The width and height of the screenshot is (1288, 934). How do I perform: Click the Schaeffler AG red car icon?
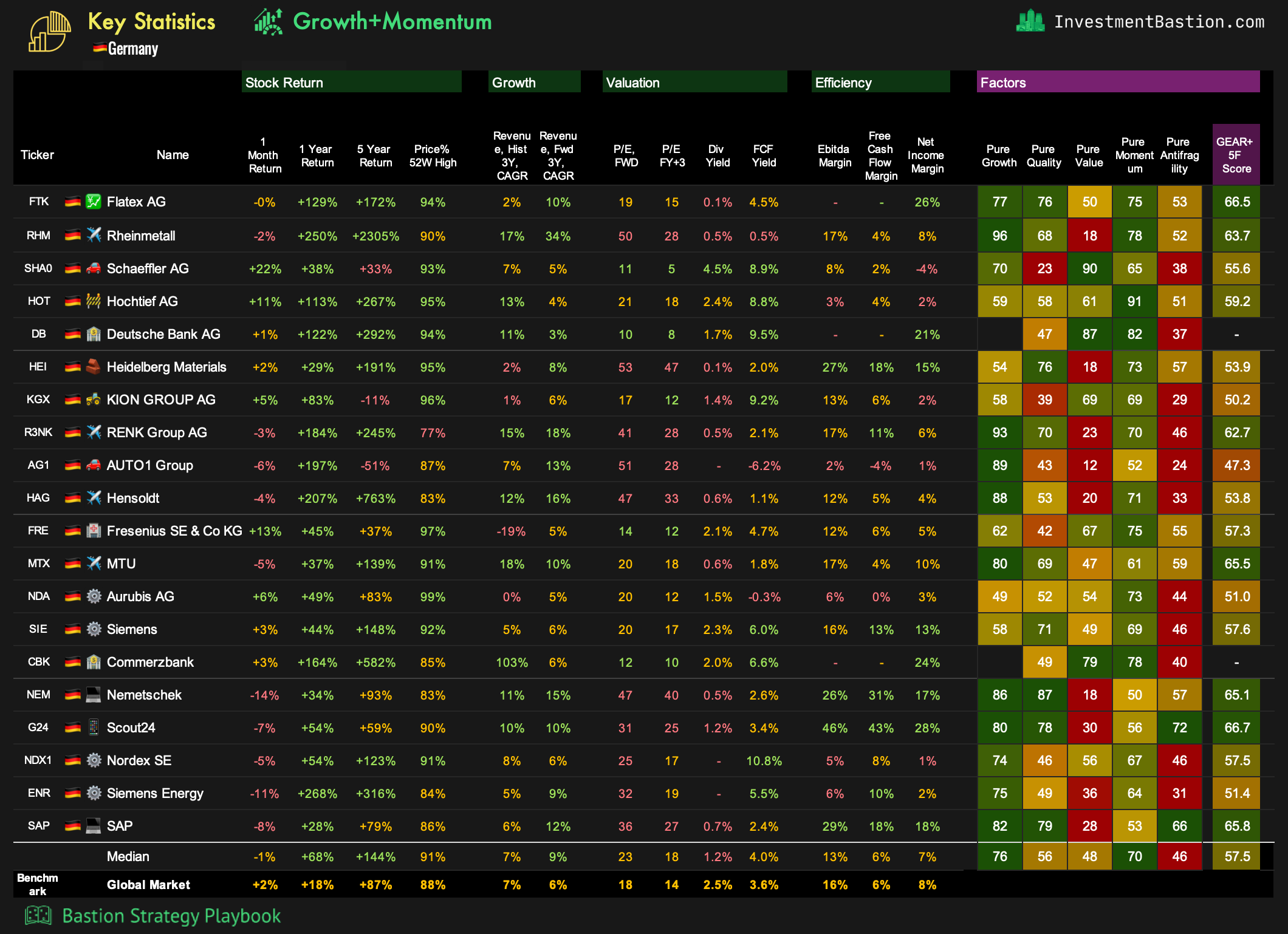coord(93,268)
